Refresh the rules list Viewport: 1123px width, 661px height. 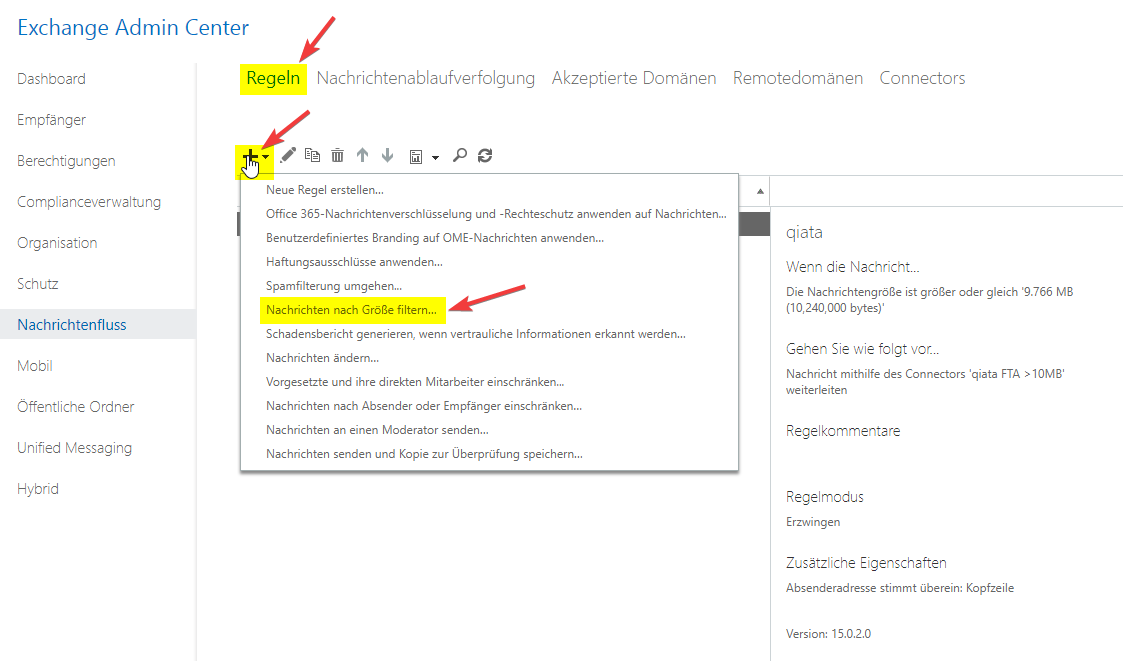[x=485, y=155]
